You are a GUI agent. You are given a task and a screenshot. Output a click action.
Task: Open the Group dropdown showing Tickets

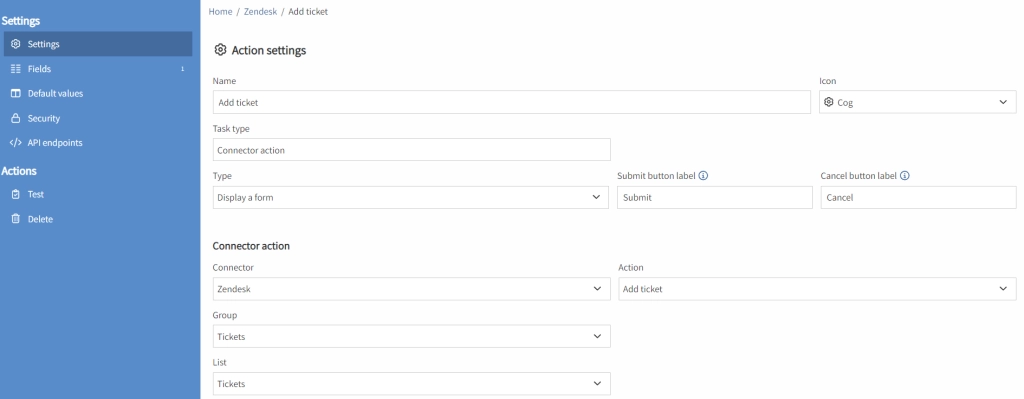coord(411,336)
